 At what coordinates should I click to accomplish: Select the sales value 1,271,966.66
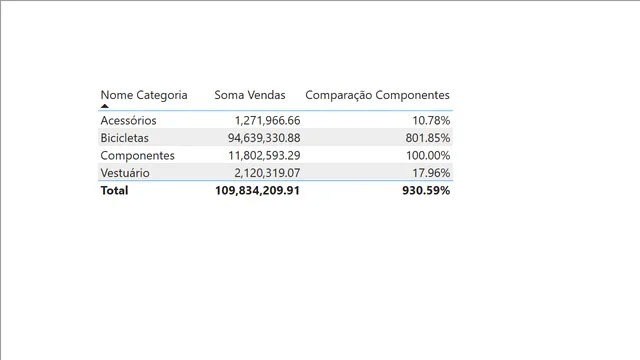[267, 120]
